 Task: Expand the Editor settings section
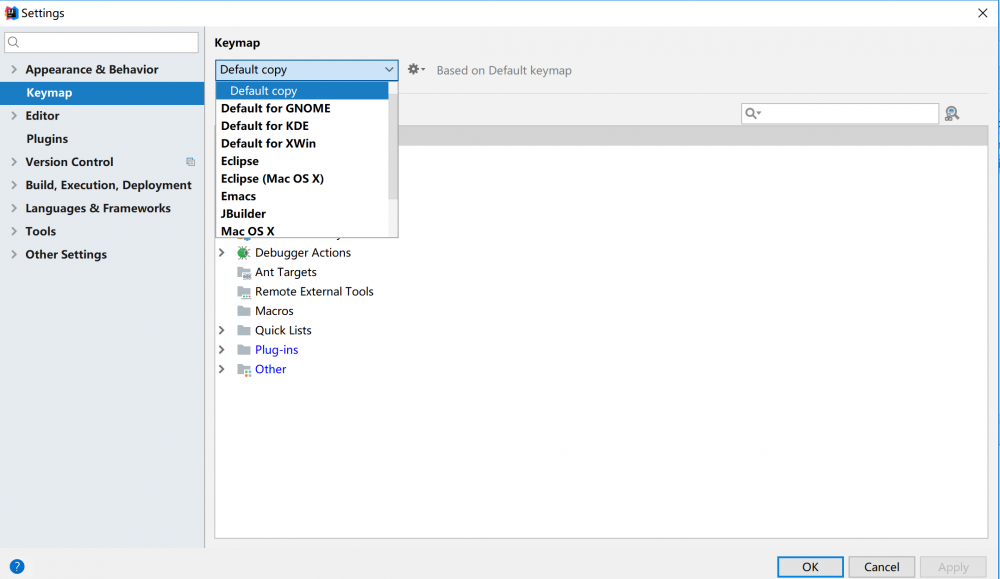click(14, 115)
